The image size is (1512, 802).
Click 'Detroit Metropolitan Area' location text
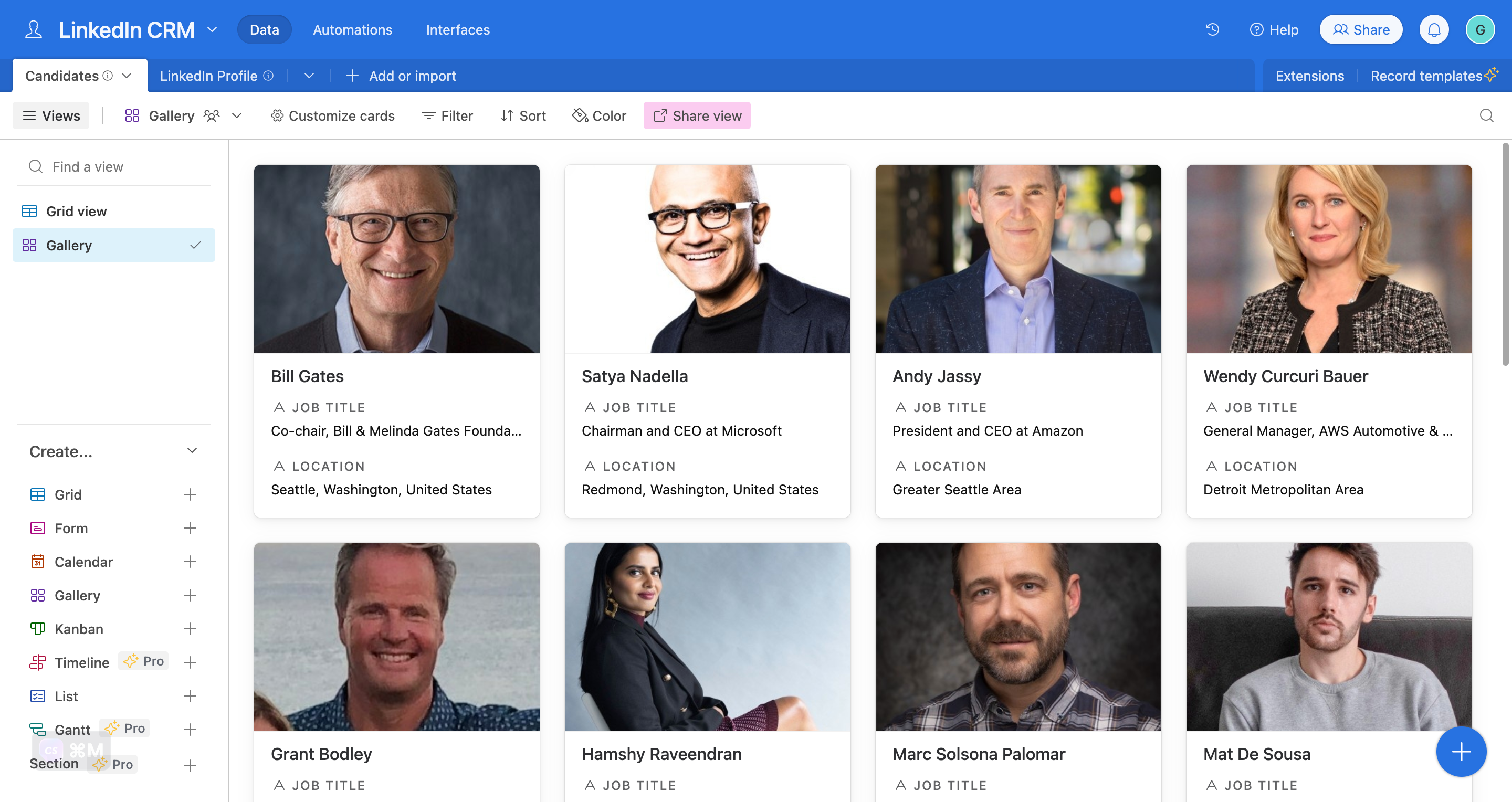click(1283, 489)
